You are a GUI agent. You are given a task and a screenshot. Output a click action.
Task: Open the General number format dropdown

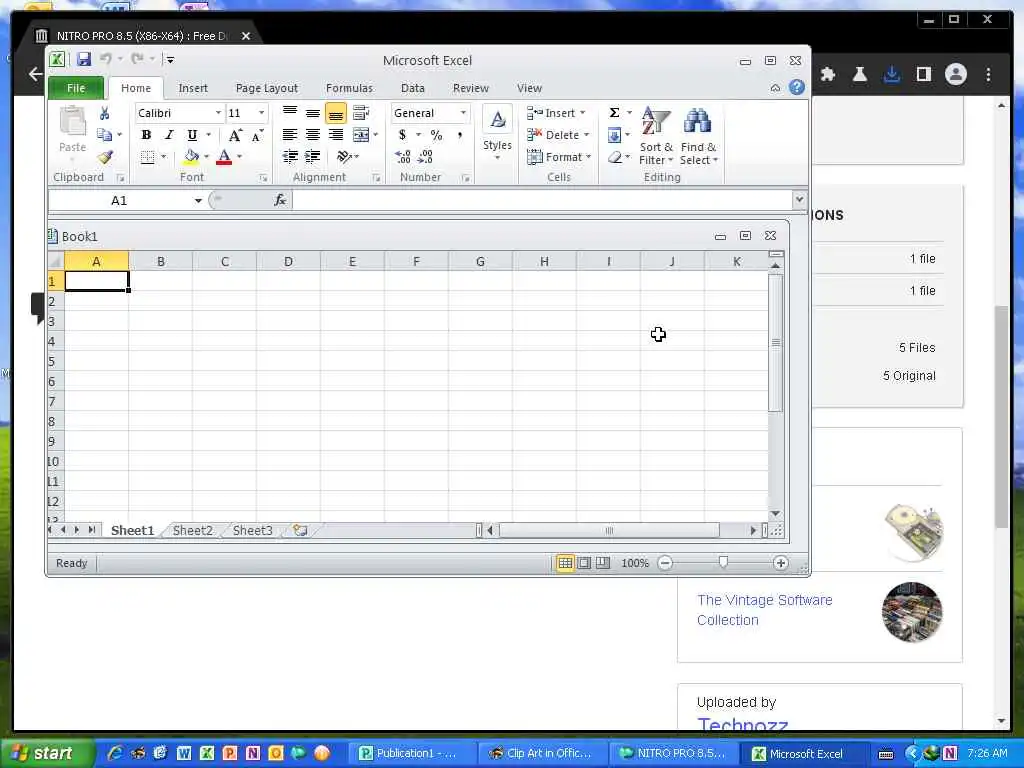tap(463, 113)
